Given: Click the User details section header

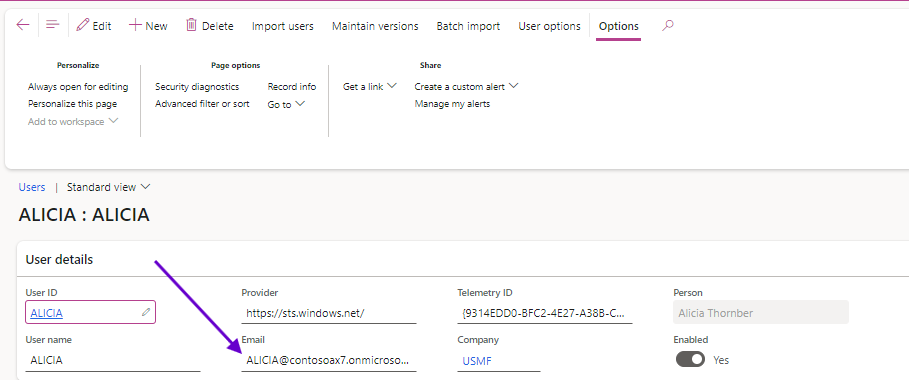Looking at the screenshot, I should tap(59, 259).
